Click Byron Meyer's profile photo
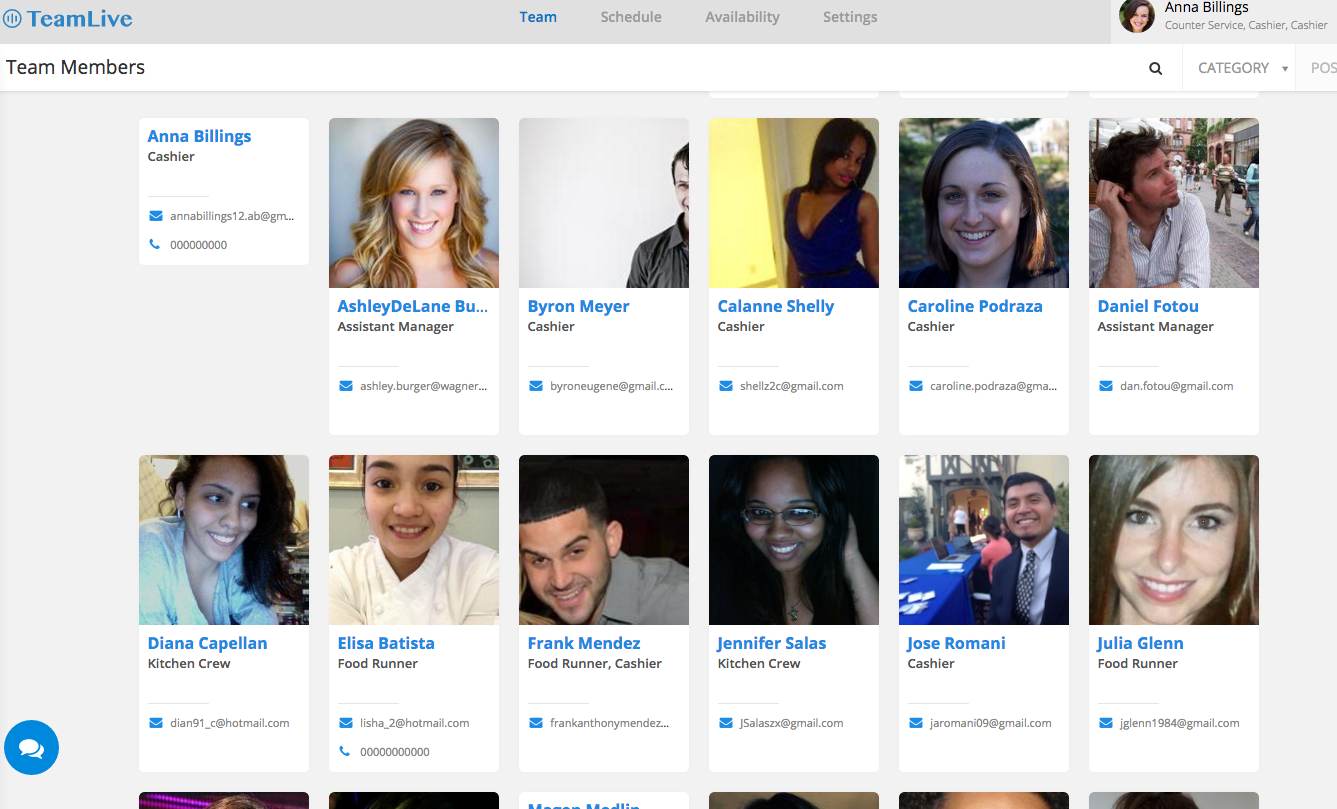The image size is (1337, 809). [x=604, y=203]
